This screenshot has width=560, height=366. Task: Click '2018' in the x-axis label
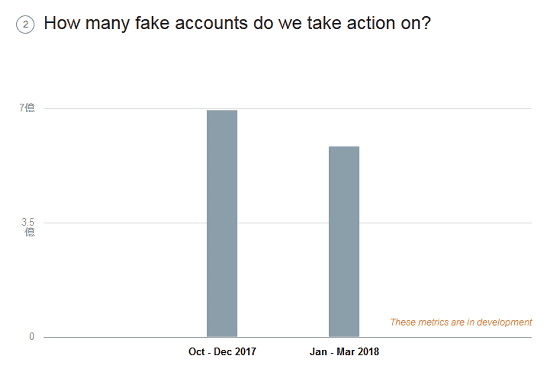[x=368, y=352]
